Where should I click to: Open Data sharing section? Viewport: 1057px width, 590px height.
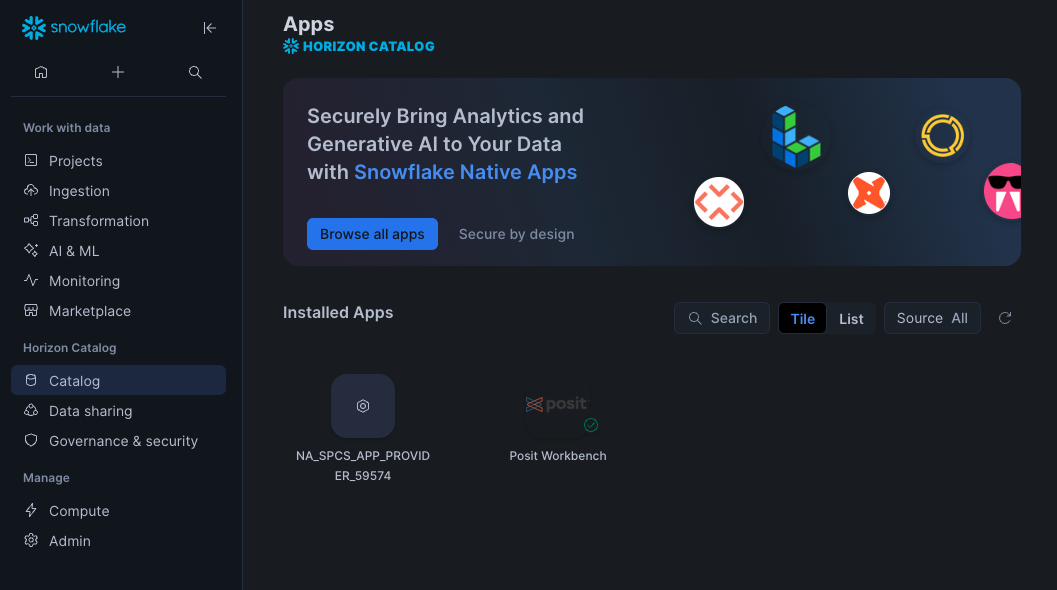point(118,411)
